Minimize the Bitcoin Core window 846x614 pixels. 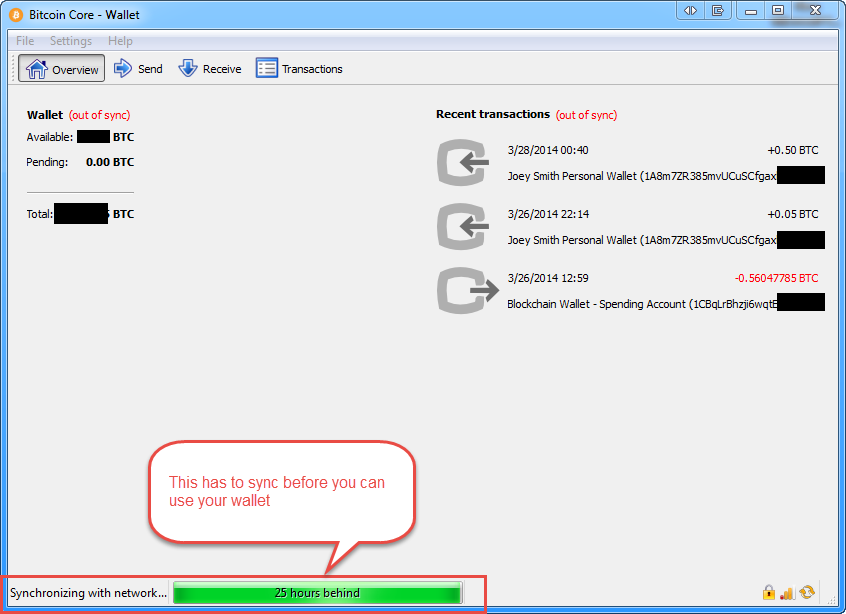click(751, 10)
